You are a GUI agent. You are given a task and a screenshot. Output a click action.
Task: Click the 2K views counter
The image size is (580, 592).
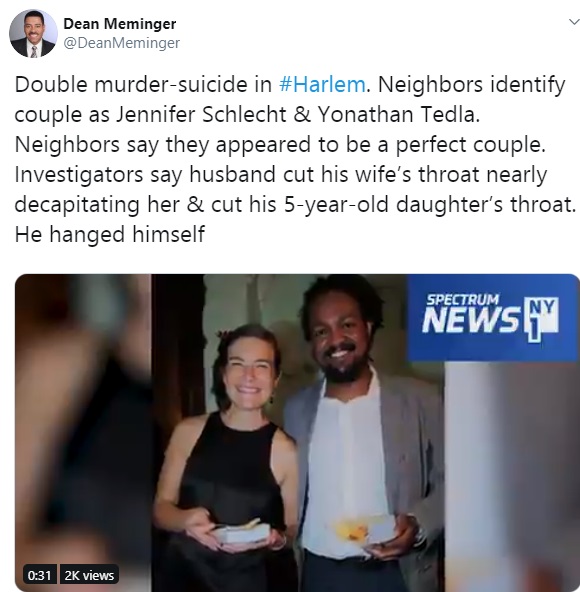pos(89,575)
